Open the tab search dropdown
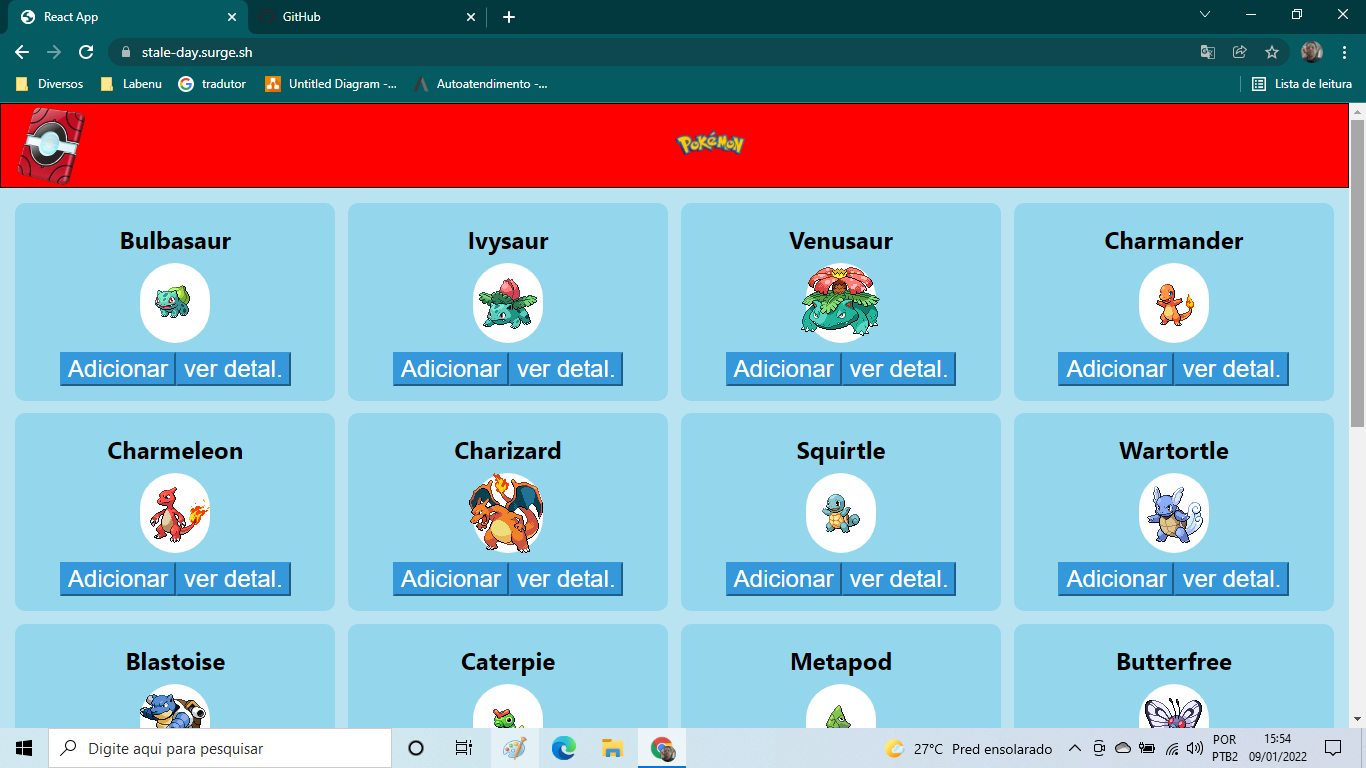Viewport: 1366px width, 768px height. [1205, 15]
